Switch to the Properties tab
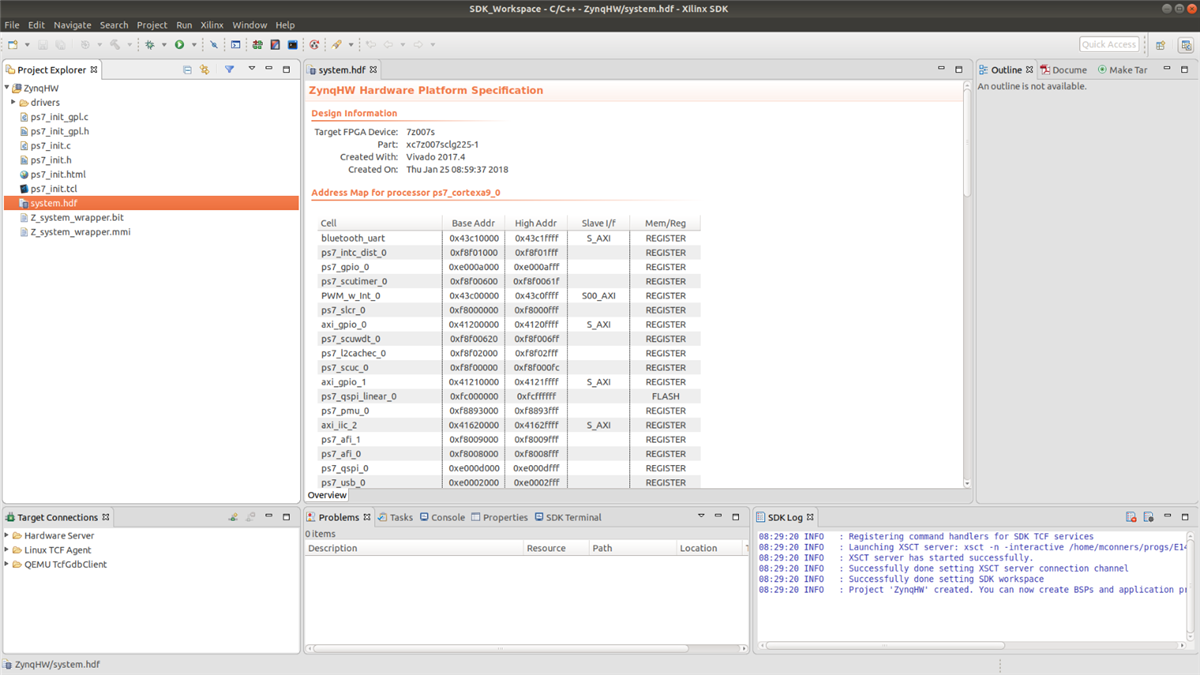The width and height of the screenshot is (1200, 675). 499,517
